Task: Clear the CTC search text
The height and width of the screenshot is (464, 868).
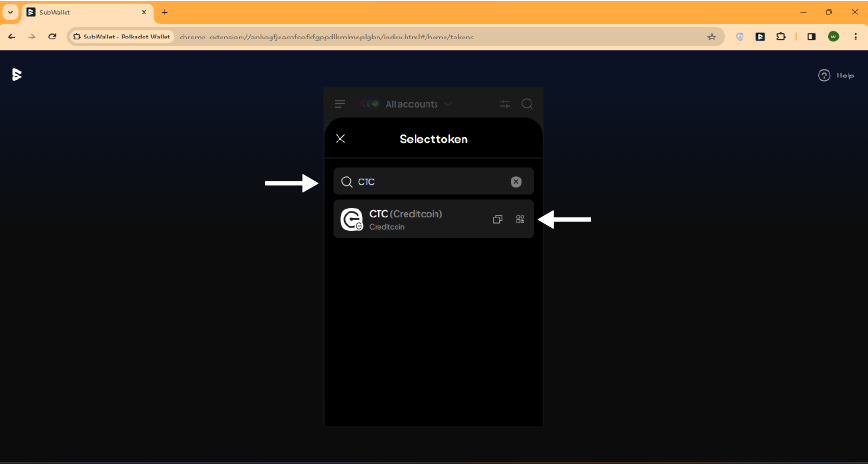Action: coord(516,182)
